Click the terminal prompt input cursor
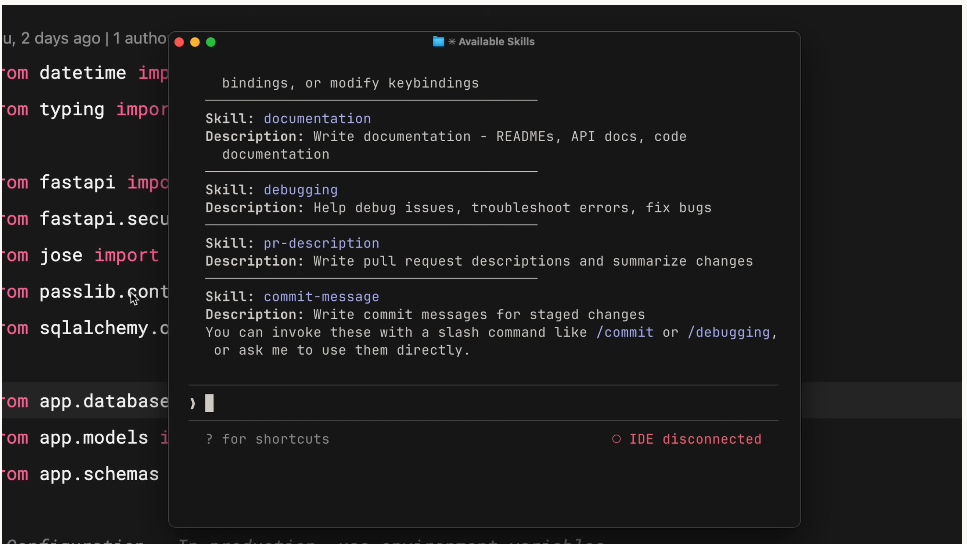Viewport: 967px width, 544px height. coord(210,403)
